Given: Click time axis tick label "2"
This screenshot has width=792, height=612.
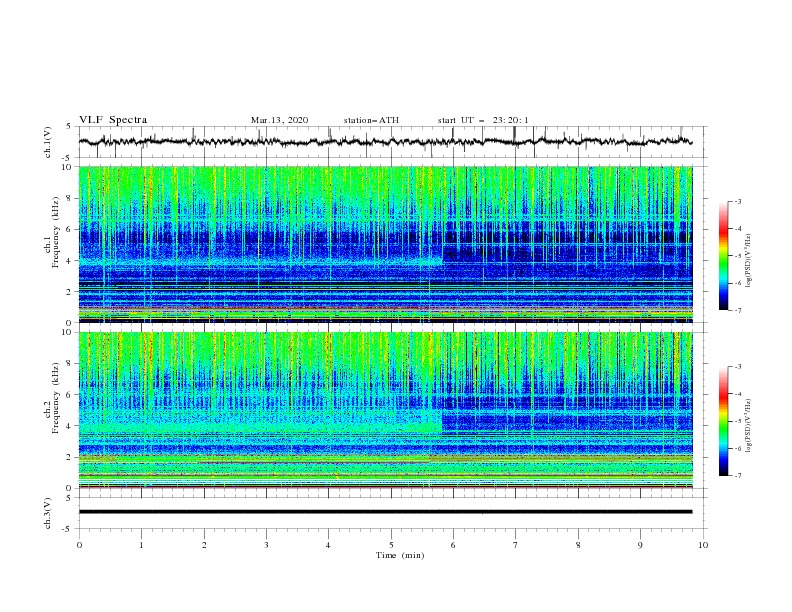Looking at the screenshot, I should tap(204, 545).
